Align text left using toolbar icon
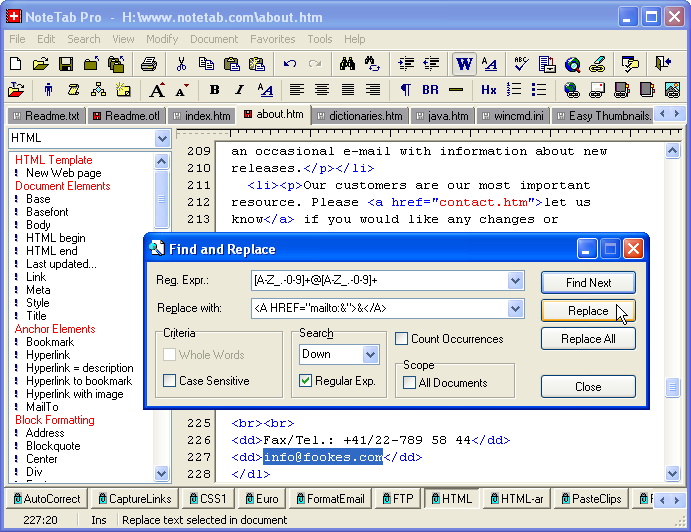The image size is (691, 532). coord(297,90)
